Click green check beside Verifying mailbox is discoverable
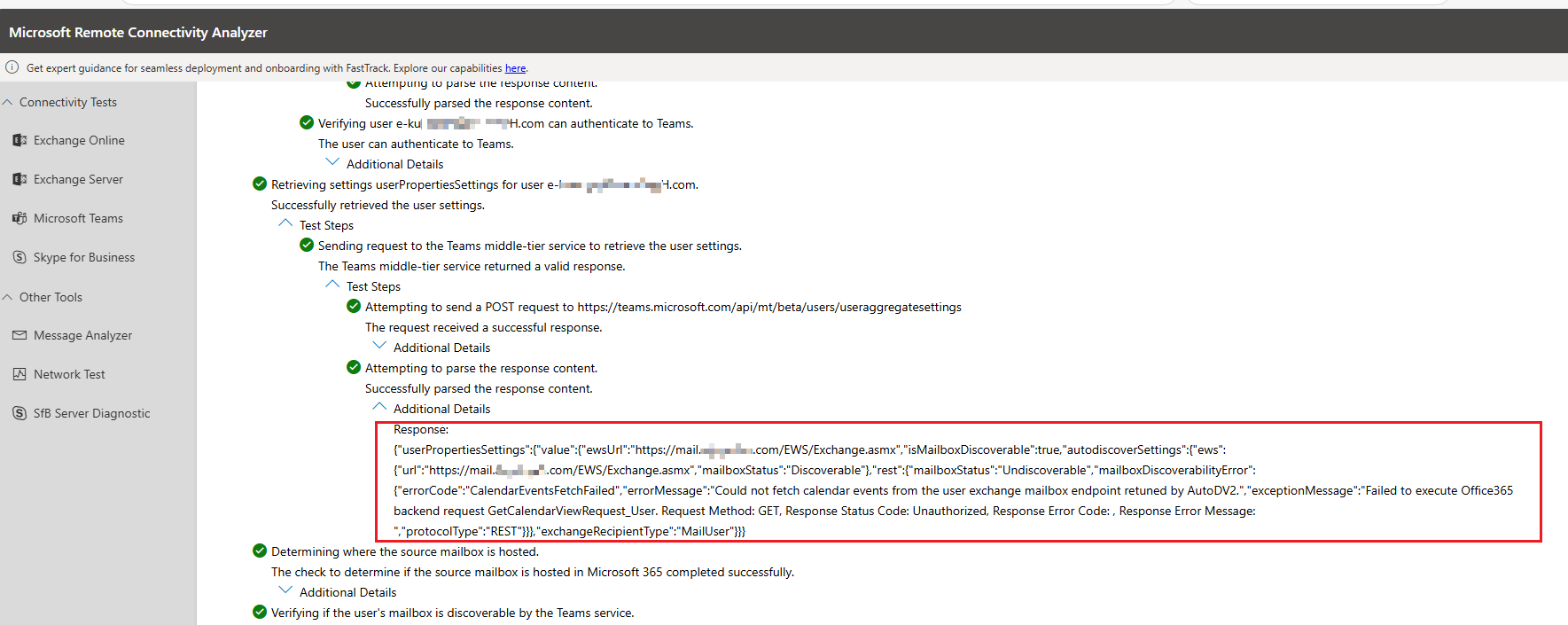 pos(260,612)
